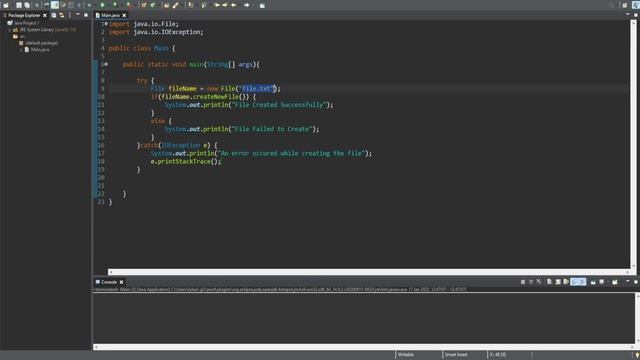Toggle Pin Console button
The image size is (640, 360).
pos(593,282)
